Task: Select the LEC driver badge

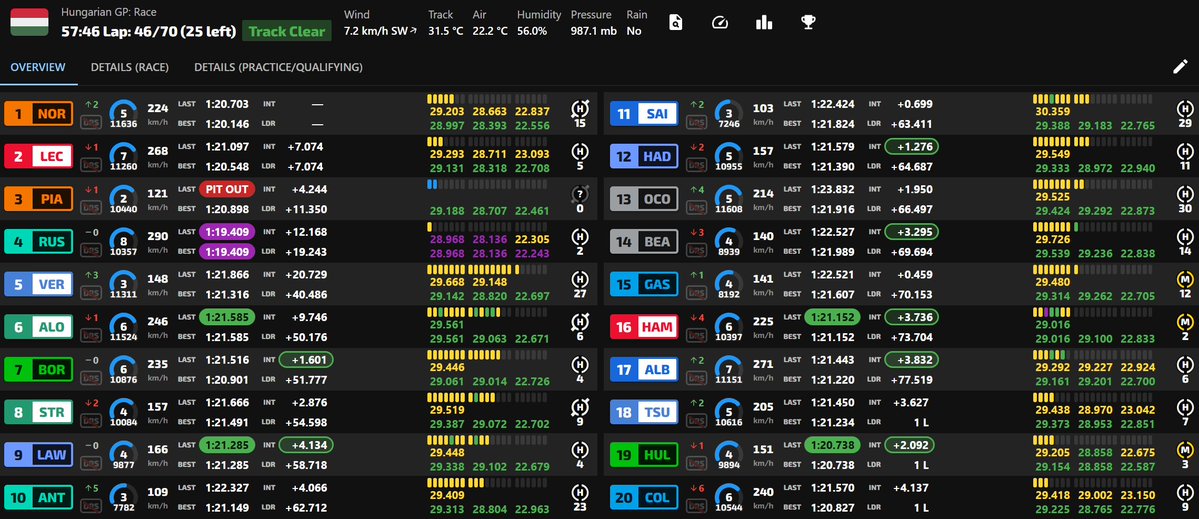Action: click(40, 157)
